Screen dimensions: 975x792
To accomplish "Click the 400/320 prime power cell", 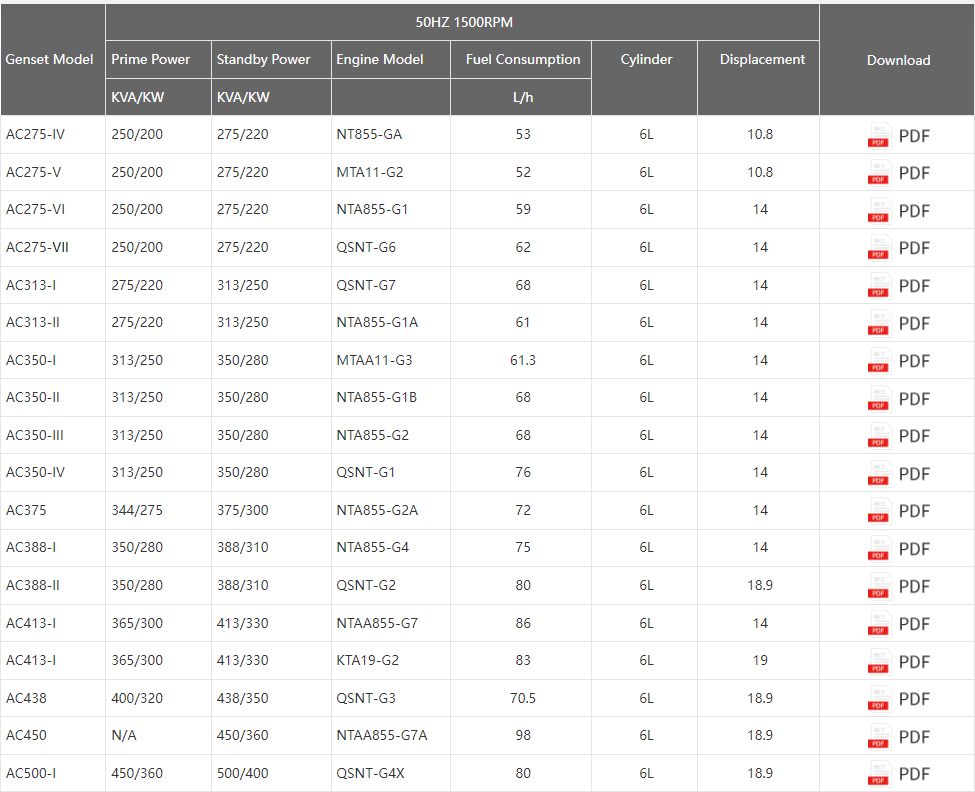I will click(159, 698).
